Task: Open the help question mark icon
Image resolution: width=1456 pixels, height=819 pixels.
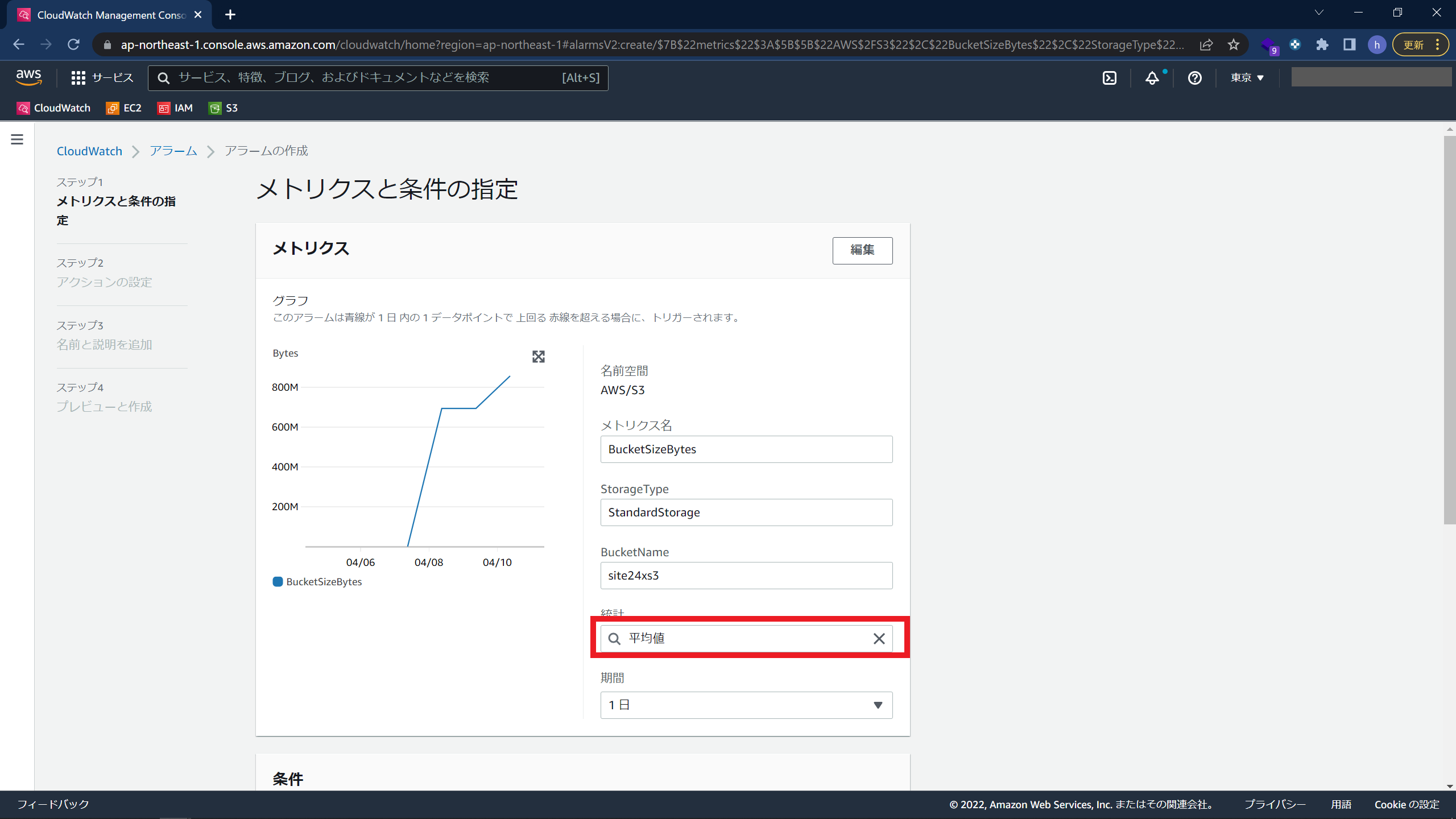Action: click(1194, 78)
